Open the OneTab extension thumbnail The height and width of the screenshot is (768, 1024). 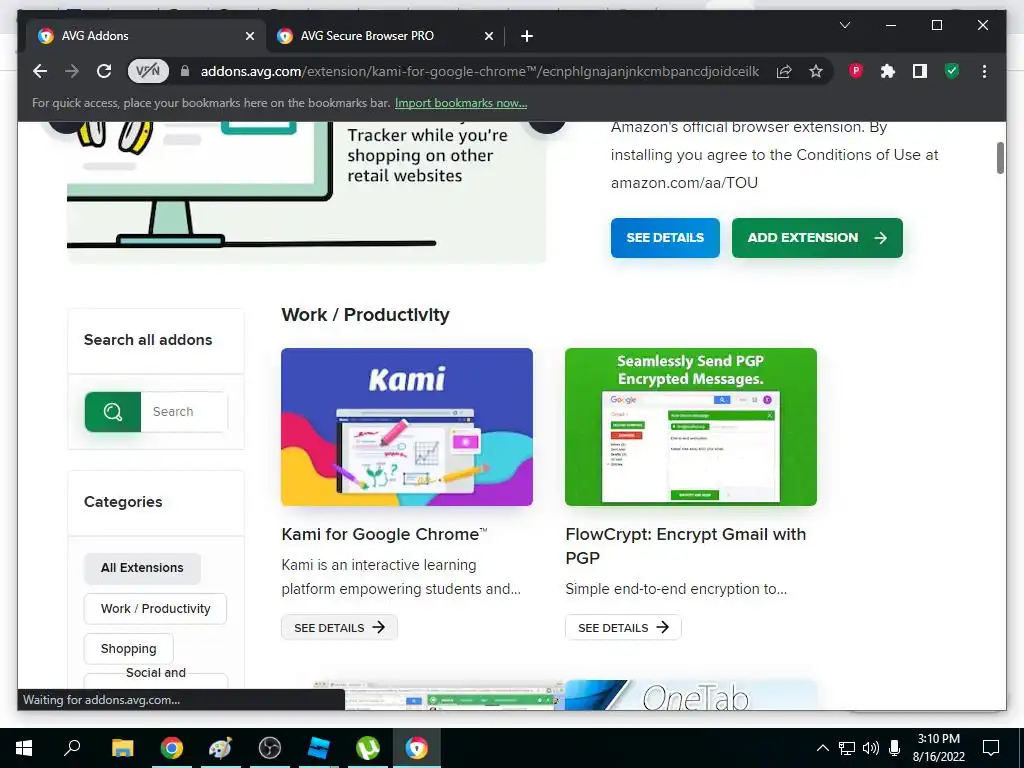coord(691,696)
